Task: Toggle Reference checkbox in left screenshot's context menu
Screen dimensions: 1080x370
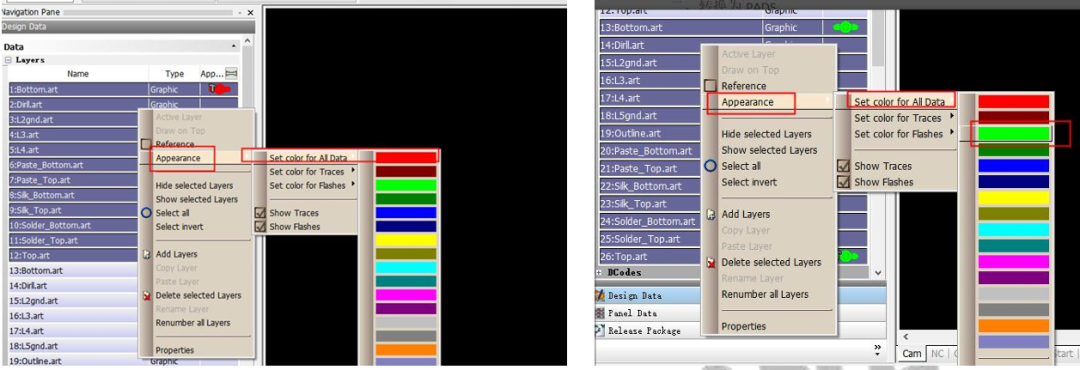Action: click(x=146, y=144)
